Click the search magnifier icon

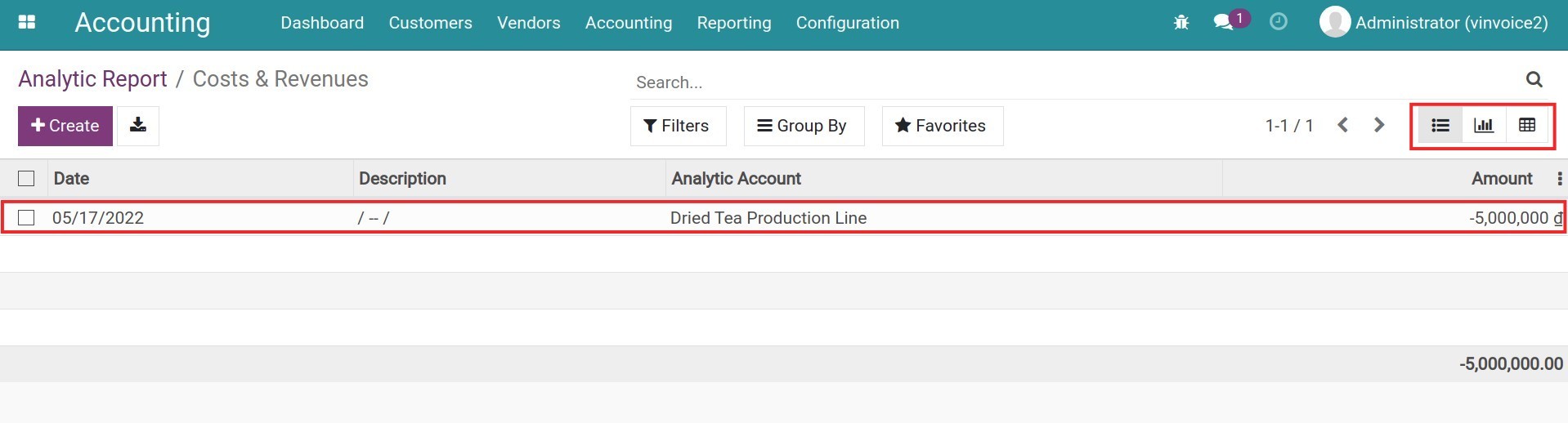pyautogui.click(x=1534, y=79)
